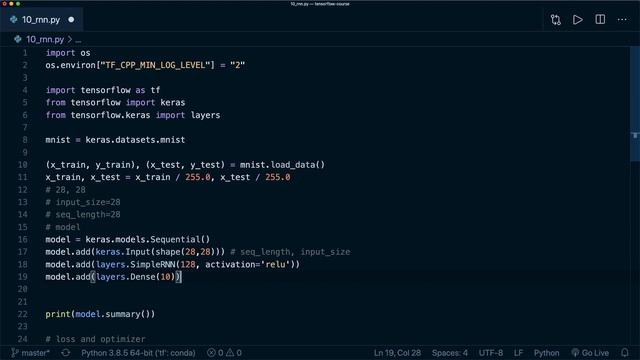640x360 pixels.
Task: Split the editor with the split icon
Action: coord(600,20)
